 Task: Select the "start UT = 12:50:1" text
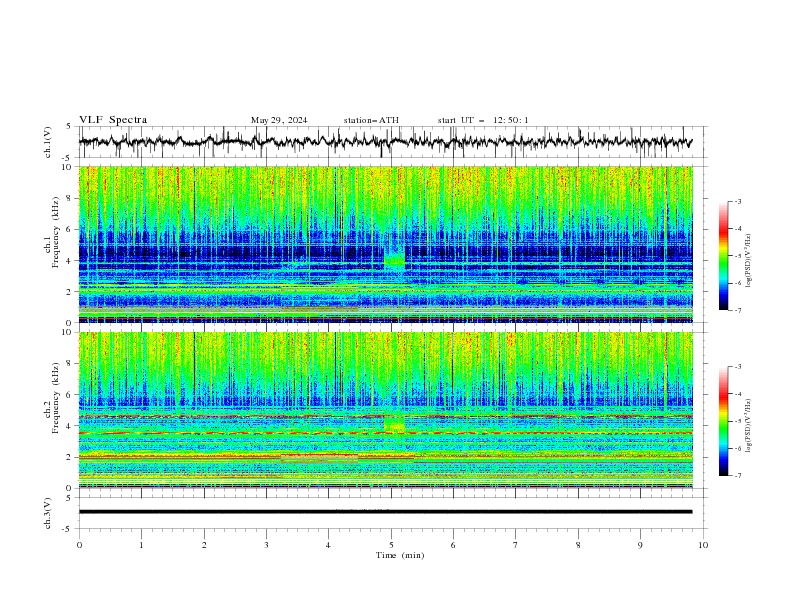pyautogui.click(x=483, y=120)
